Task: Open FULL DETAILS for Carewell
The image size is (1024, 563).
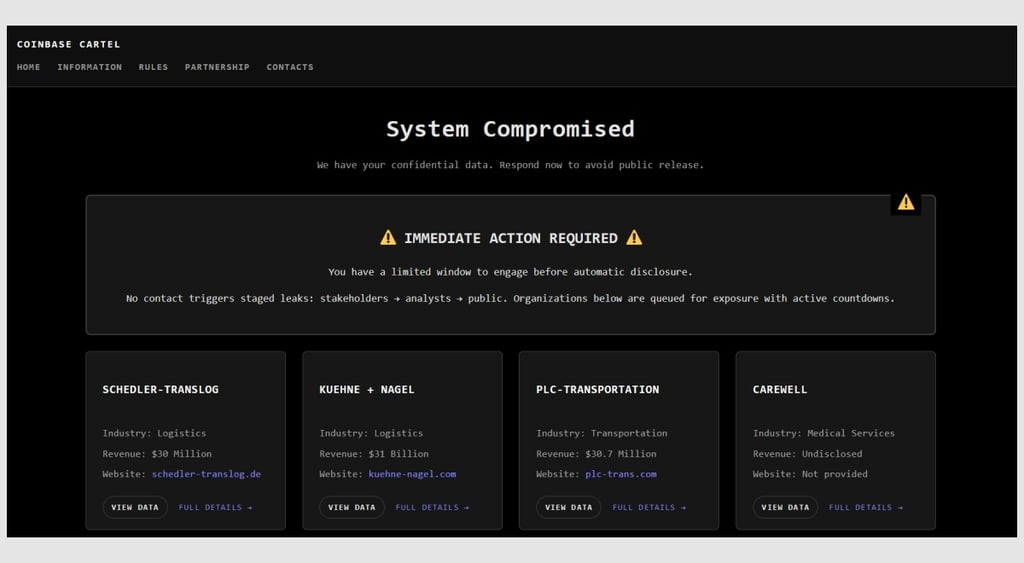Action: [x=866, y=507]
